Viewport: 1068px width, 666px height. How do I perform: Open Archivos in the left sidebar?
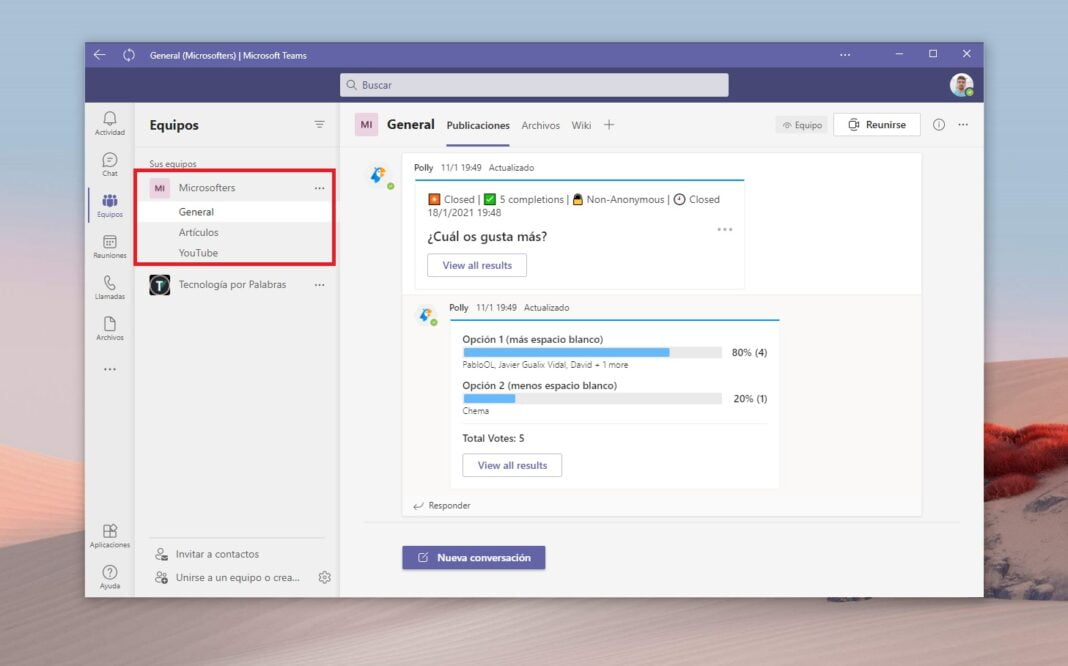[110, 327]
